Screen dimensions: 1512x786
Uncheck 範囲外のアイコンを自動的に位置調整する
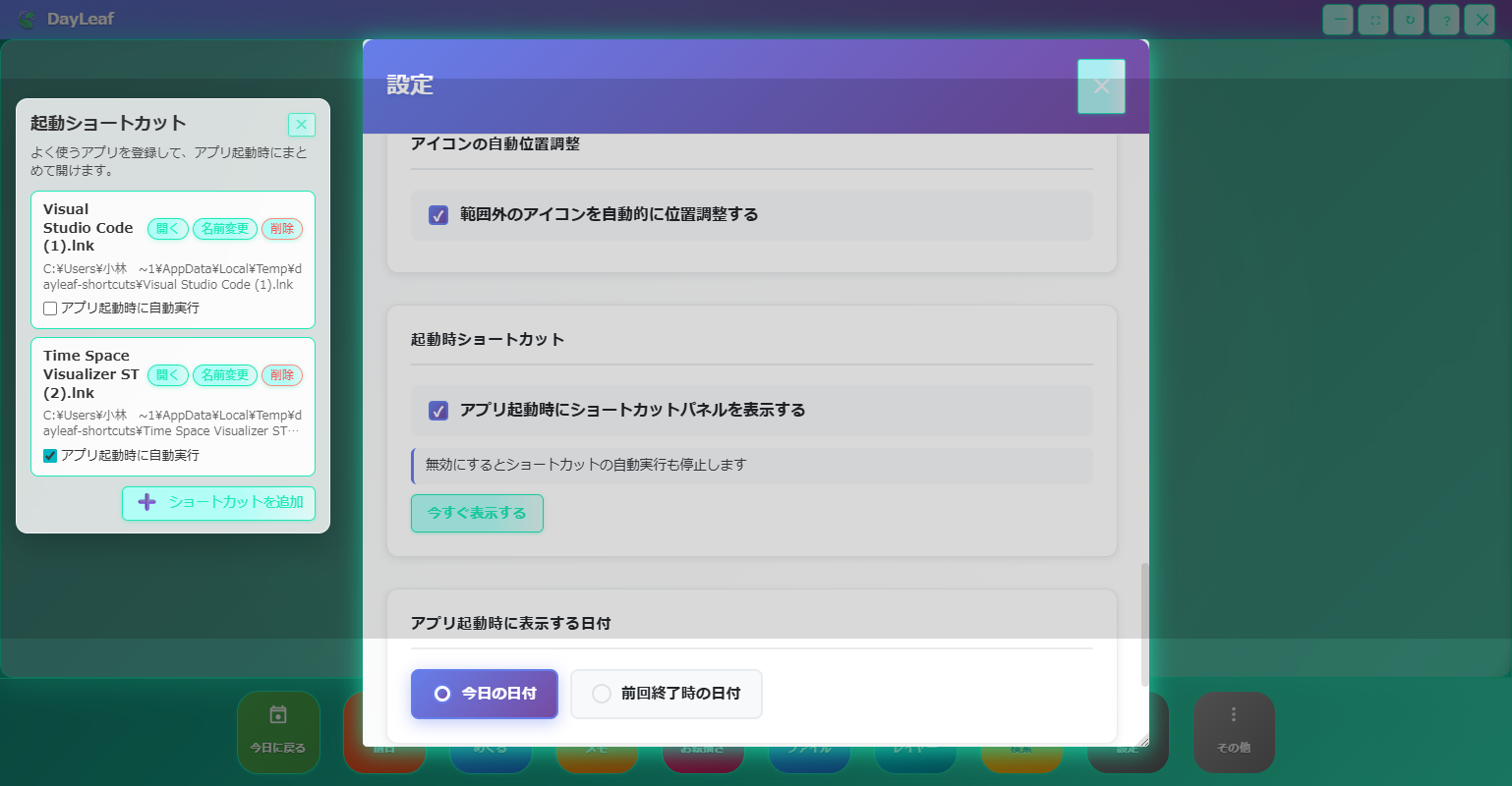[438, 215]
